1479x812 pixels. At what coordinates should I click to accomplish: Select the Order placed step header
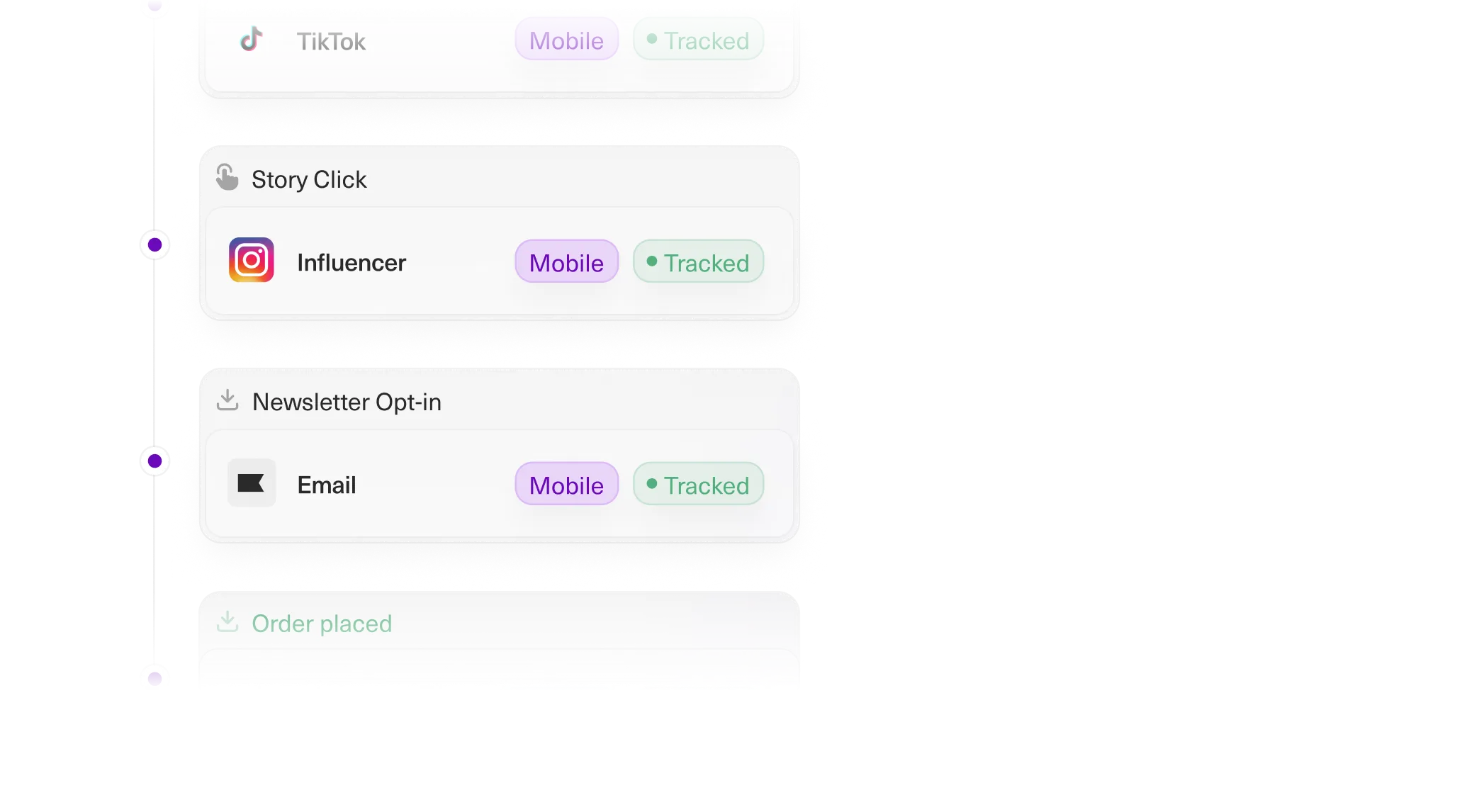pyautogui.click(x=322, y=622)
